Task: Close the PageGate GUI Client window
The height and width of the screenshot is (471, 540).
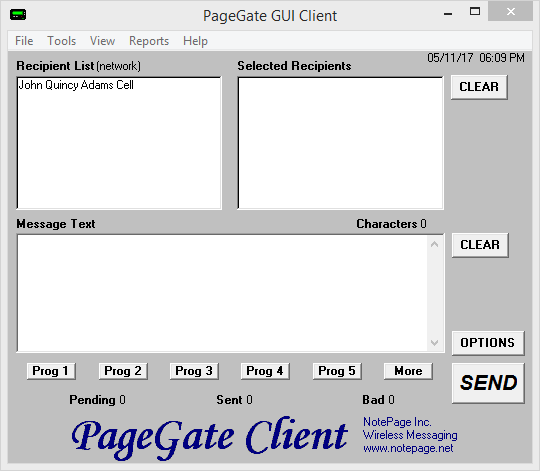Action: (511, 12)
